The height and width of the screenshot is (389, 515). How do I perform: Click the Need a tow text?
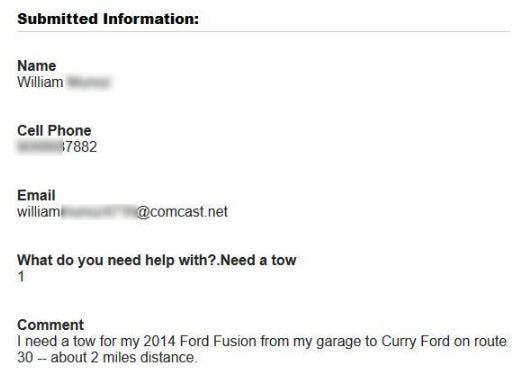click(x=258, y=260)
